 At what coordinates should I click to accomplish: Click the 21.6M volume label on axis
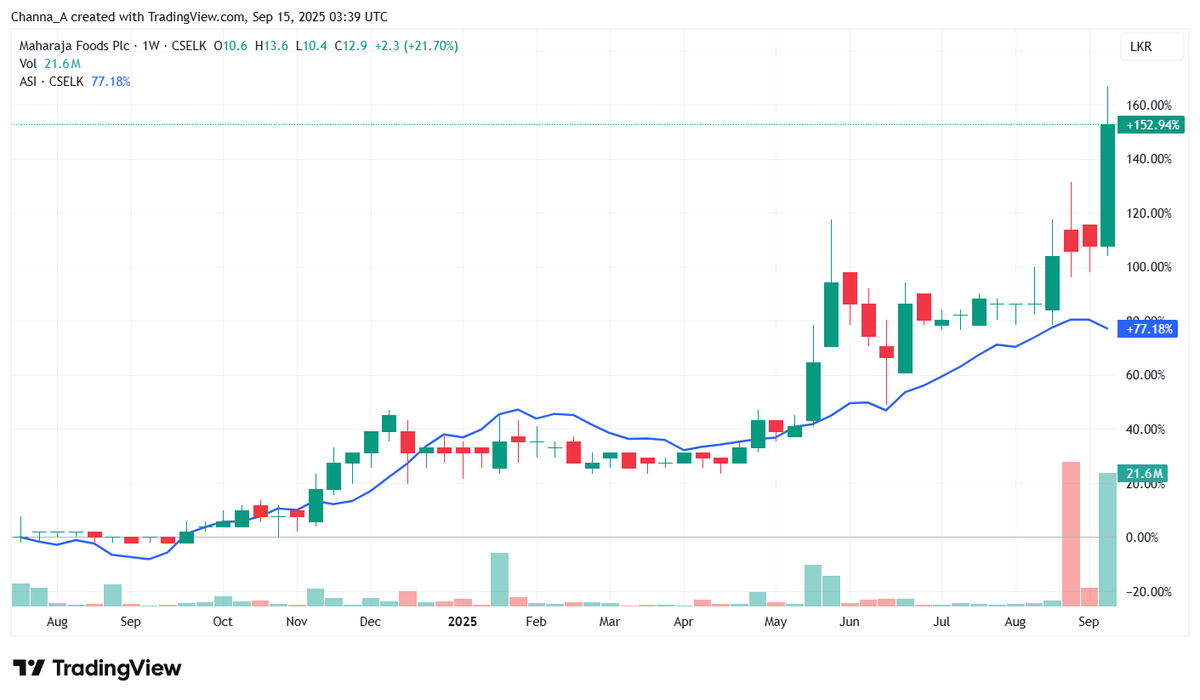coord(1143,473)
